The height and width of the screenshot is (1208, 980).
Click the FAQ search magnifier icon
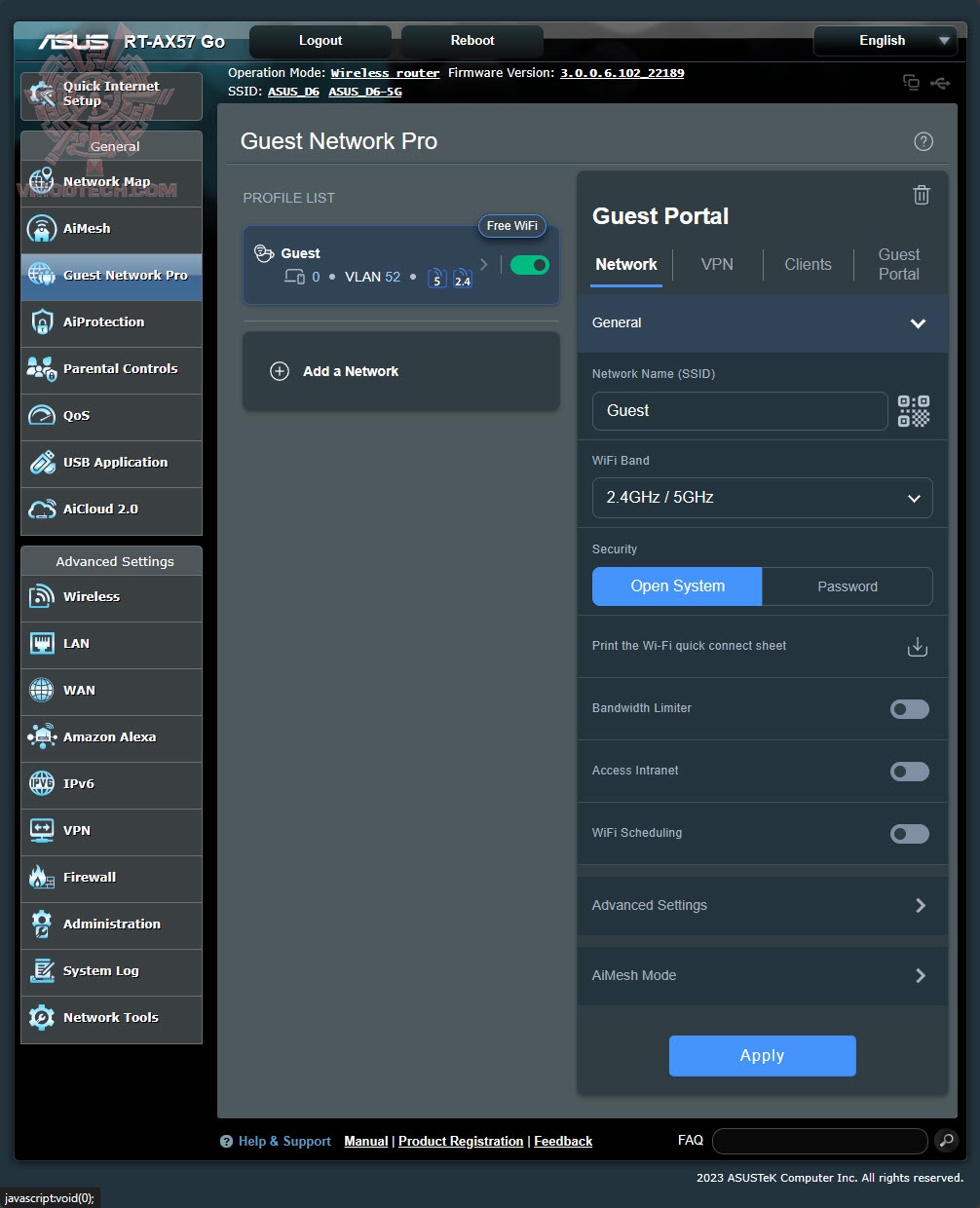point(945,1141)
